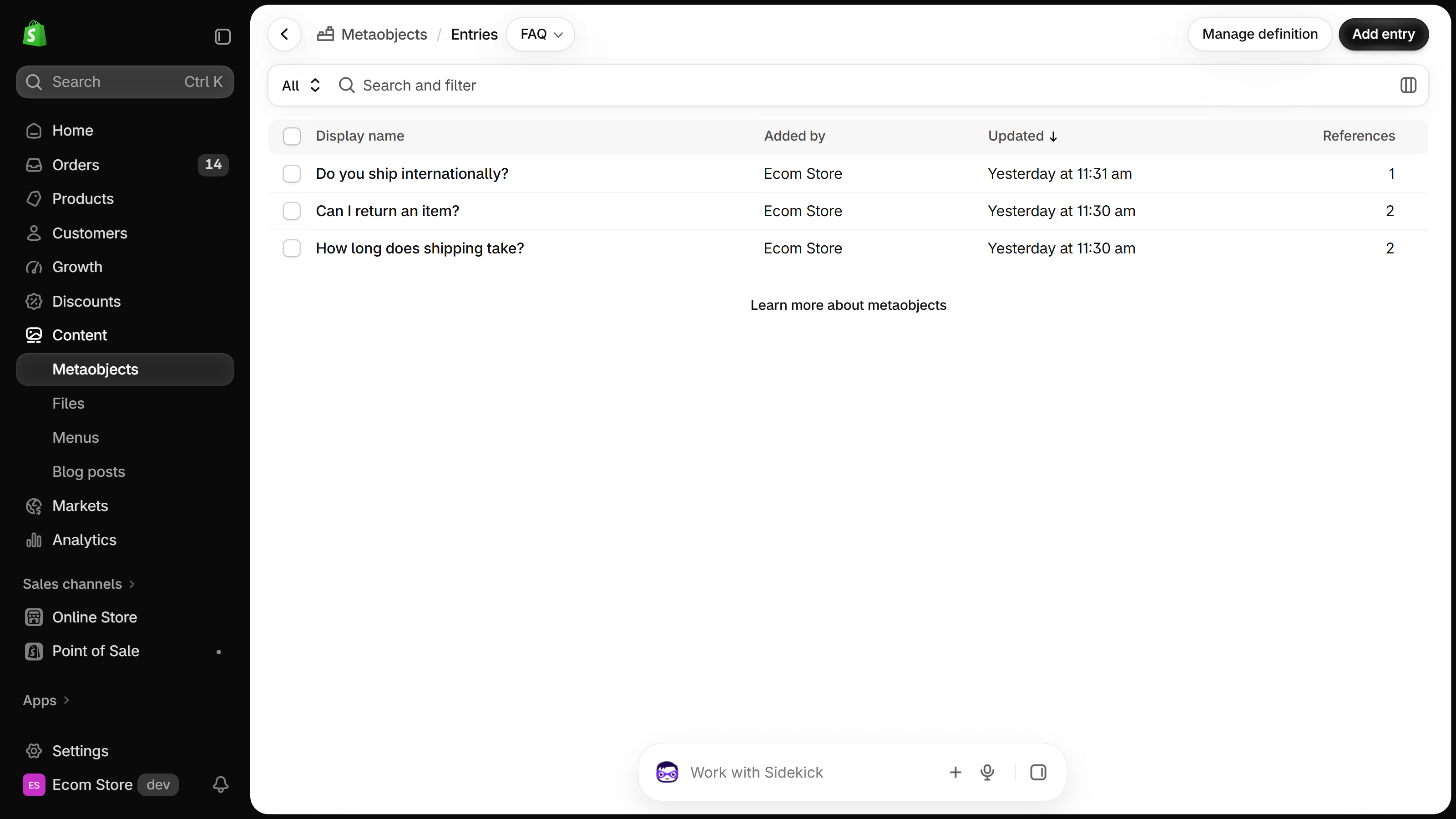
Task: Activate the Sidekick microphone icon
Action: (987, 772)
